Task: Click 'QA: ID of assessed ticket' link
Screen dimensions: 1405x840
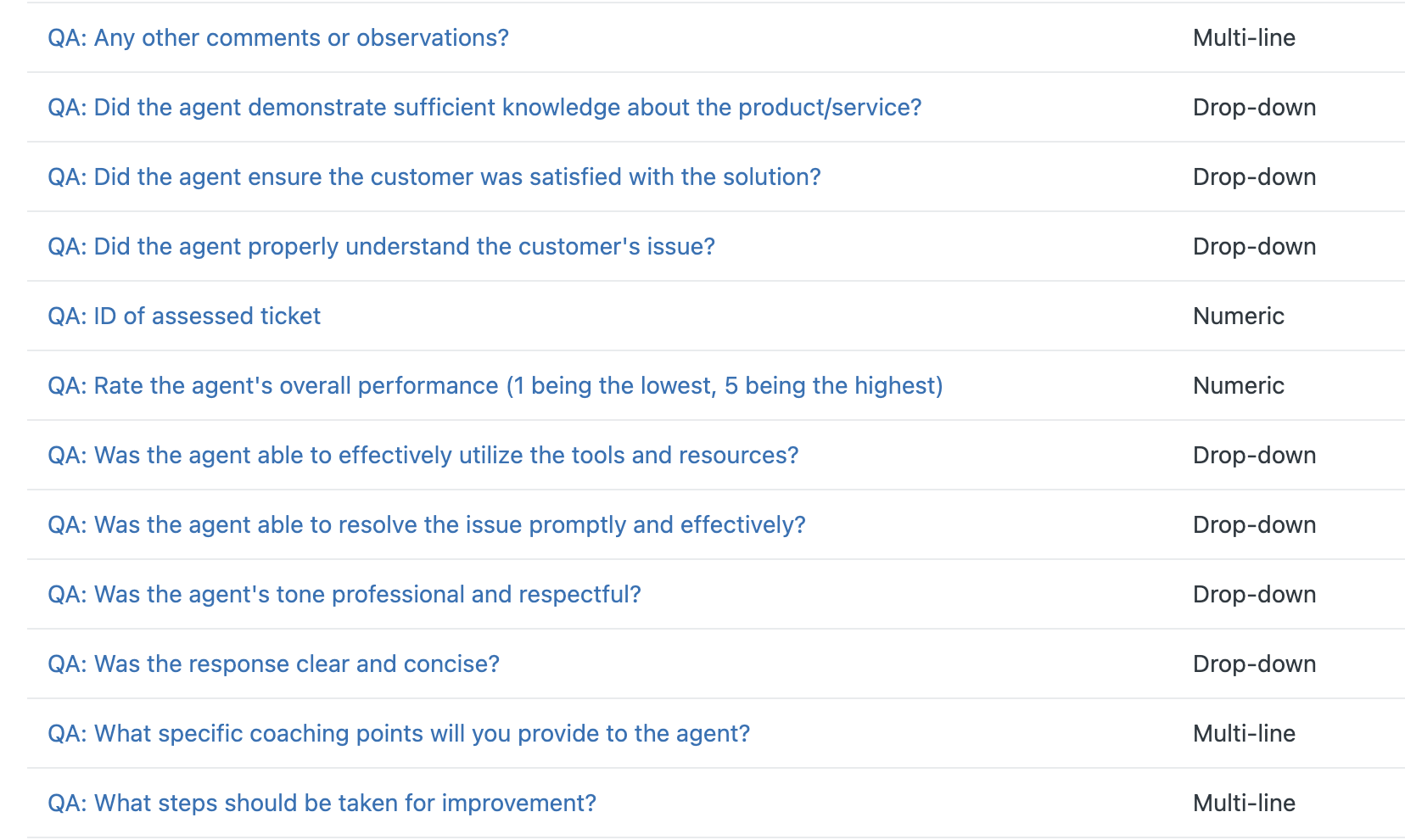Action: pos(184,316)
